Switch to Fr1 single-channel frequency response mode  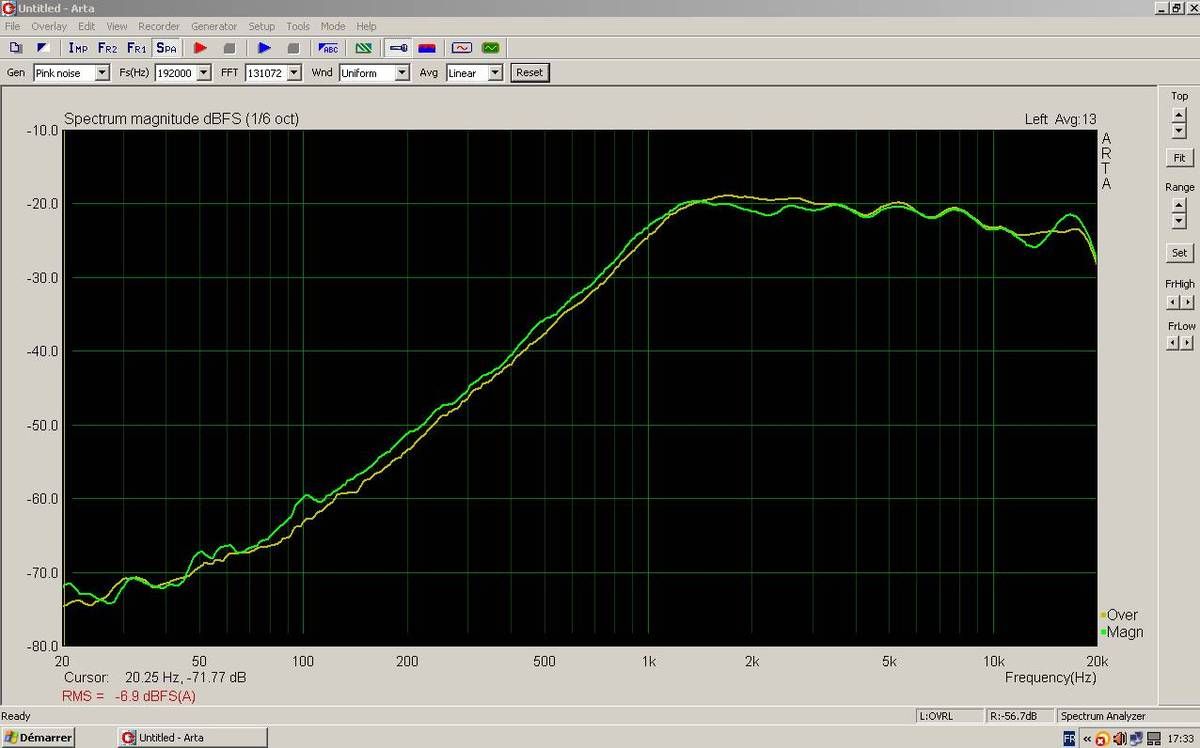point(136,47)
